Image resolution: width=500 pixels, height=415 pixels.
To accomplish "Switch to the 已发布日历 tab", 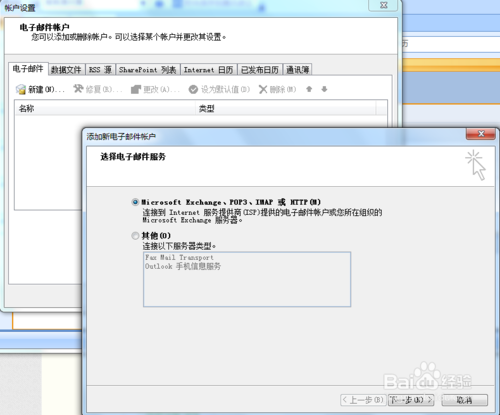I will (x=260, y=70).
